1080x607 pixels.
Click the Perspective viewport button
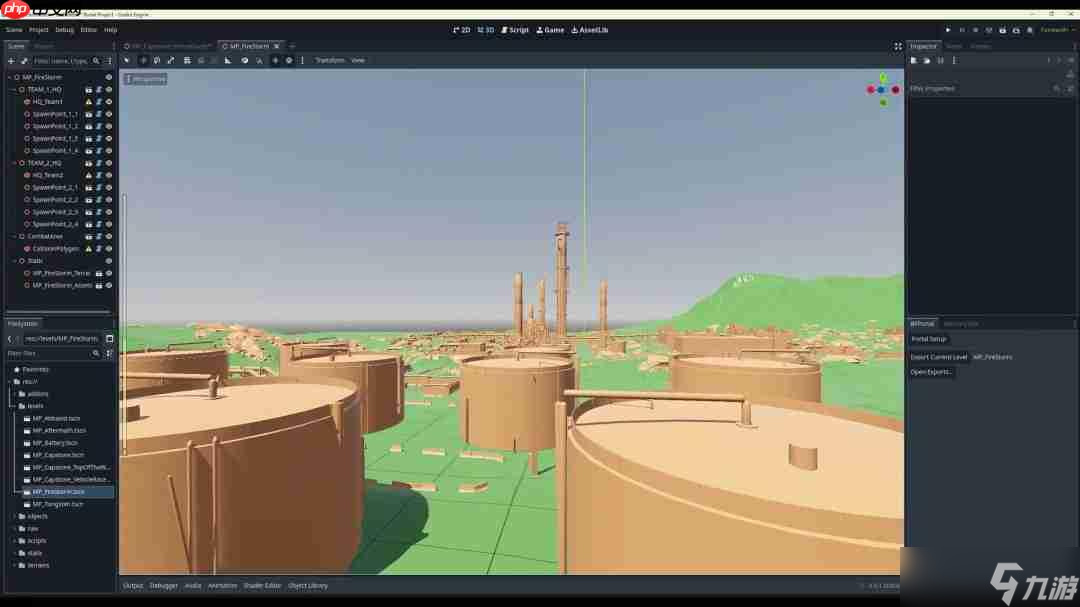pyautogui.click(x=145, y=80)
